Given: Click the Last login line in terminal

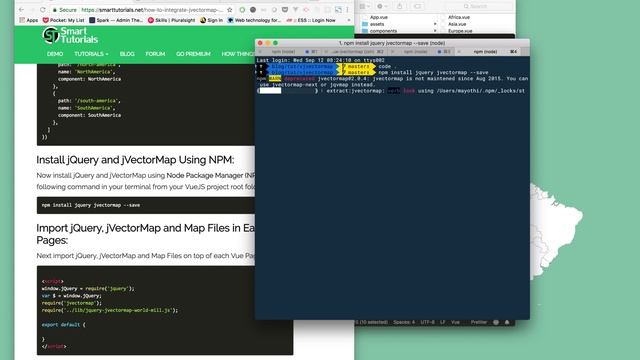Looking at the screenshot, I should (320, 60).
